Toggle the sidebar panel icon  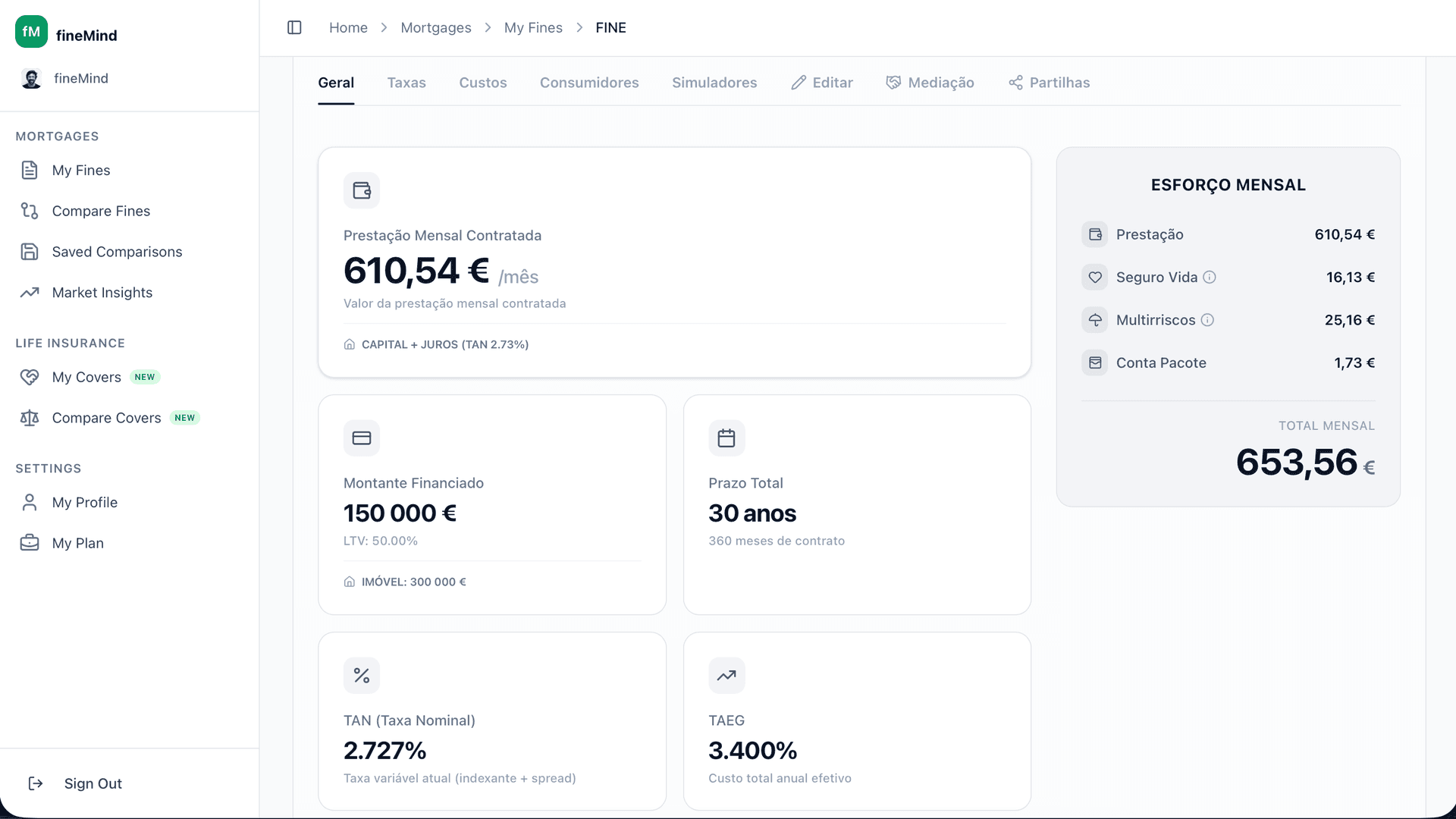[x=294, y=27]
